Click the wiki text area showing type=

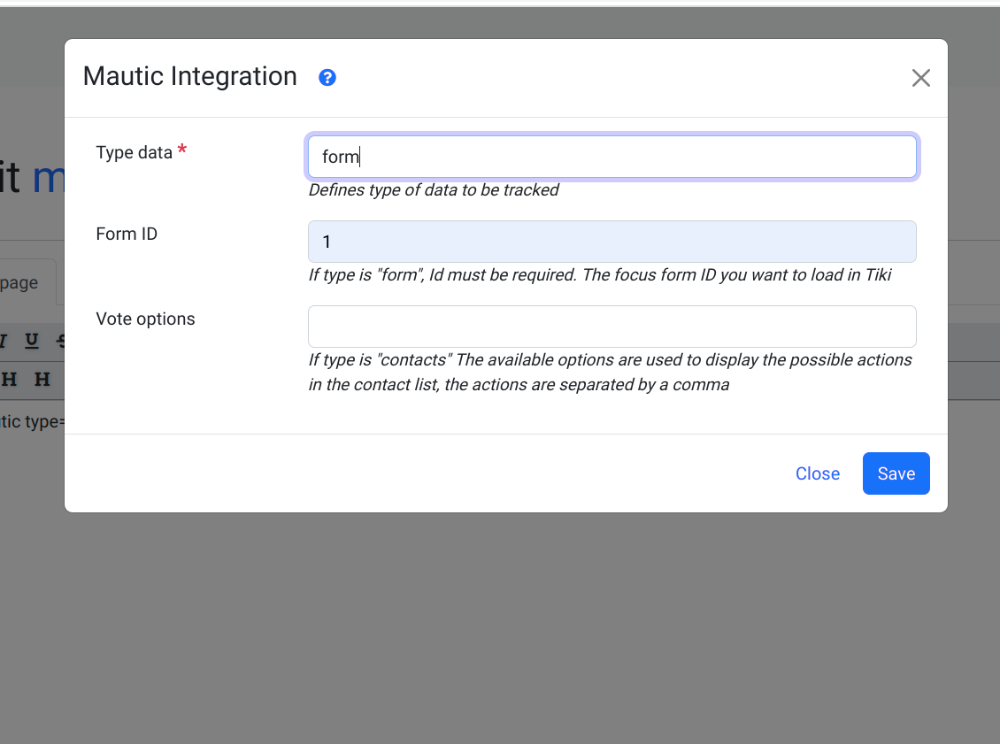pyautogui.click(x=32, y=421)
